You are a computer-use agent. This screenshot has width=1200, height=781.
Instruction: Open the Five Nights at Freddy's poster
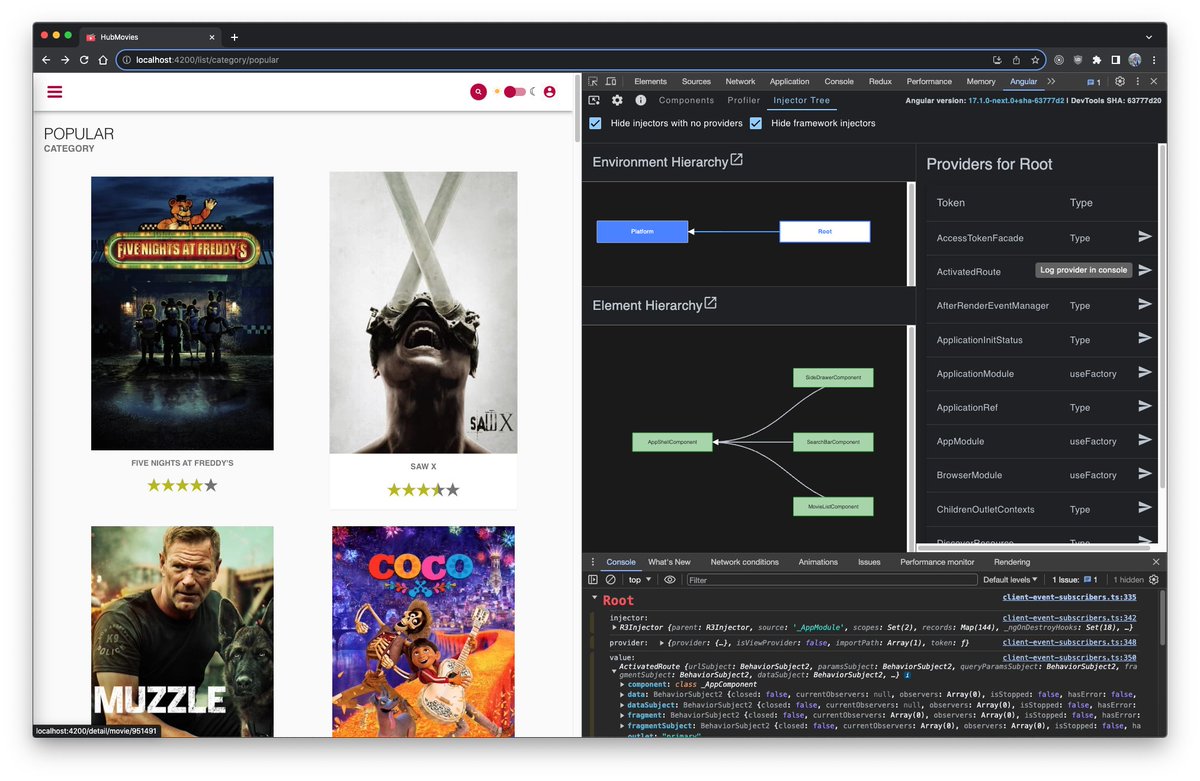point(182,313)
